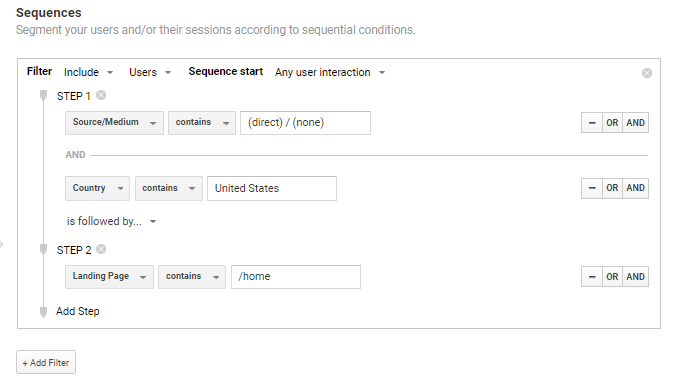This screenshot has height=389, width=683.
Task: Open the Include filter dropdown
Action: tap(88, 72)
